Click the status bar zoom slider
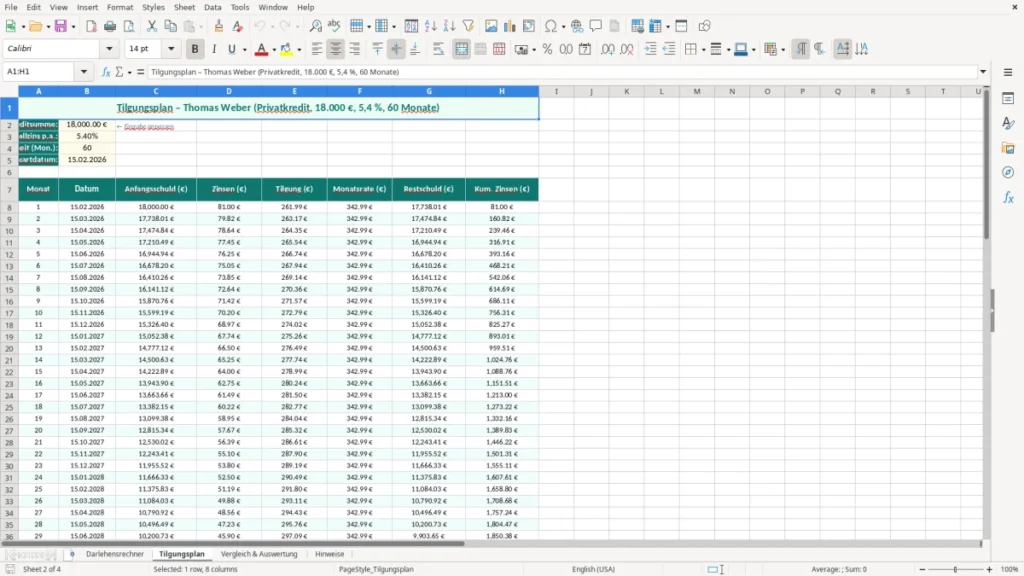This screenshot has width=1024, height=576. [x=955, y=569]
